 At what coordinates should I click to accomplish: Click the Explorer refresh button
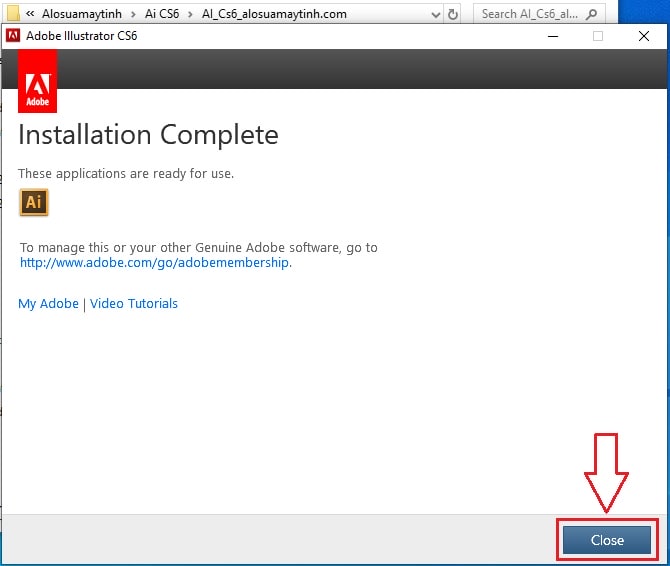coord(453,14)
